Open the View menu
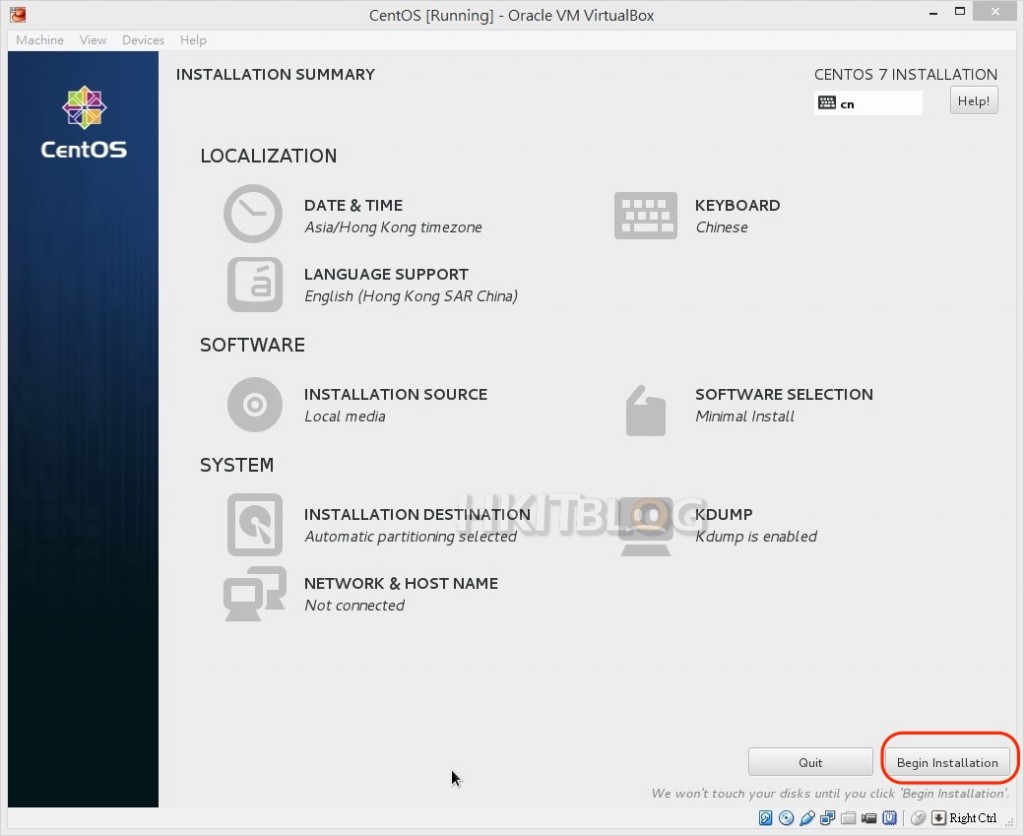 coord(93,40)
